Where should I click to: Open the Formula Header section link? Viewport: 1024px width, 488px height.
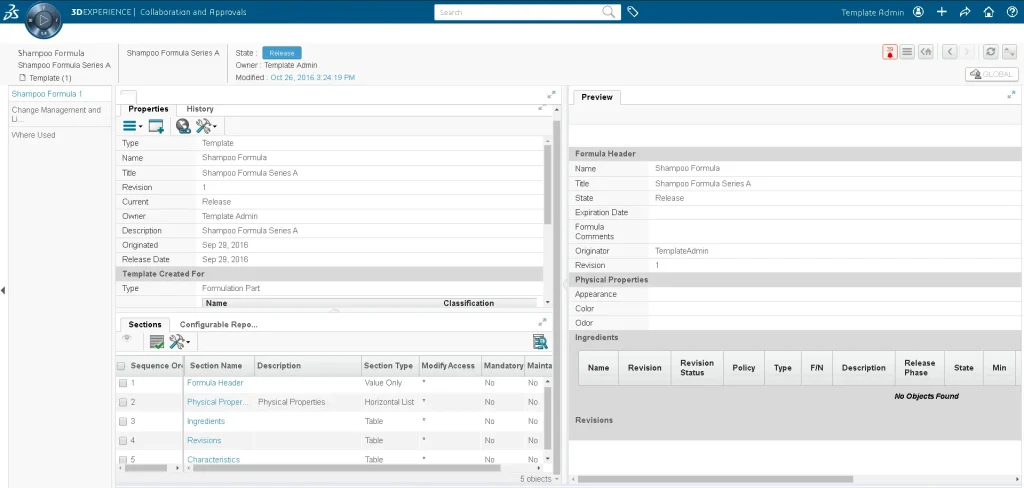click(x=215, y=383)
